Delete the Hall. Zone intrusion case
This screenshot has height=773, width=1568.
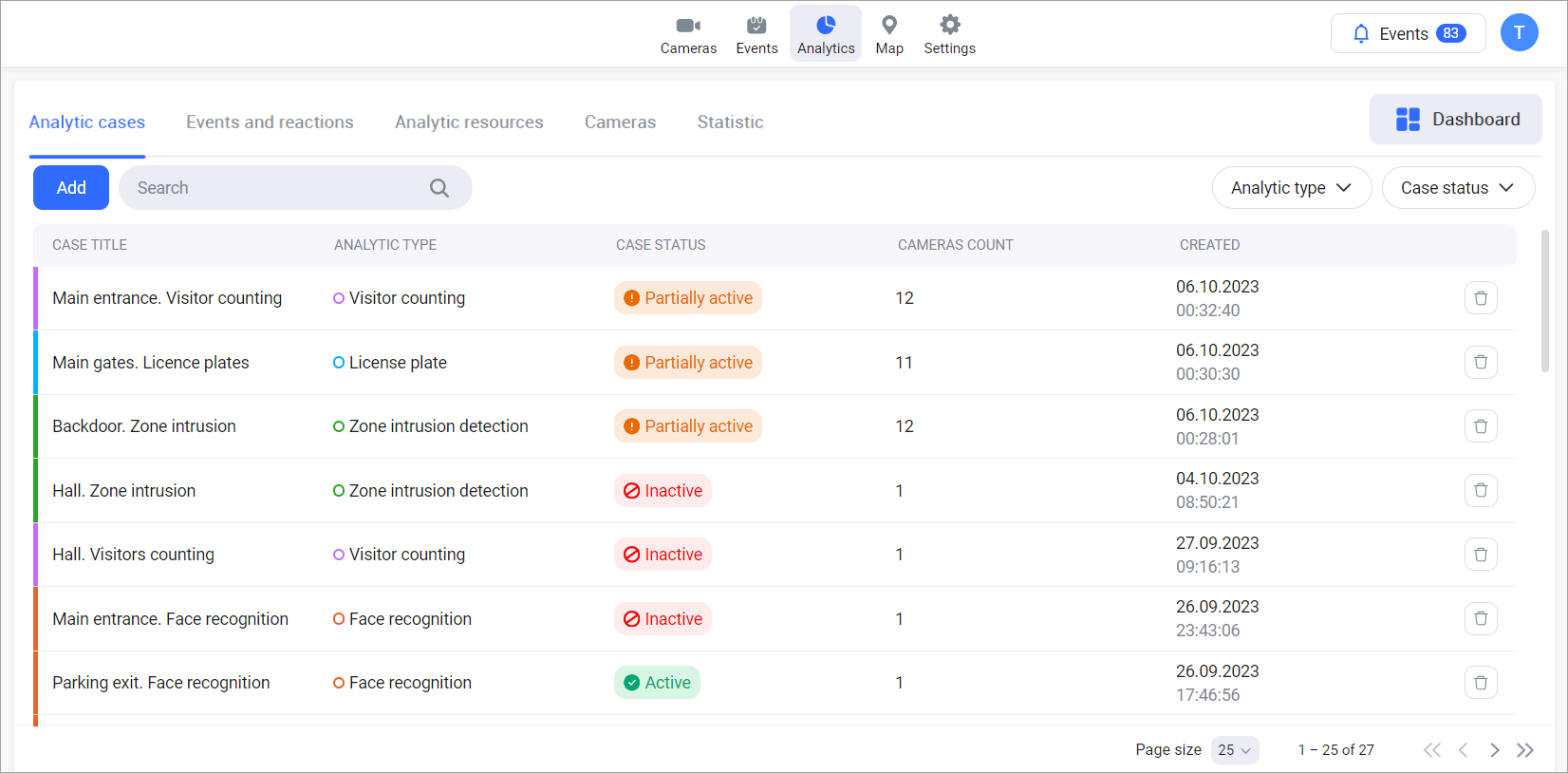pyautogui.click(x=1480, y=491)
